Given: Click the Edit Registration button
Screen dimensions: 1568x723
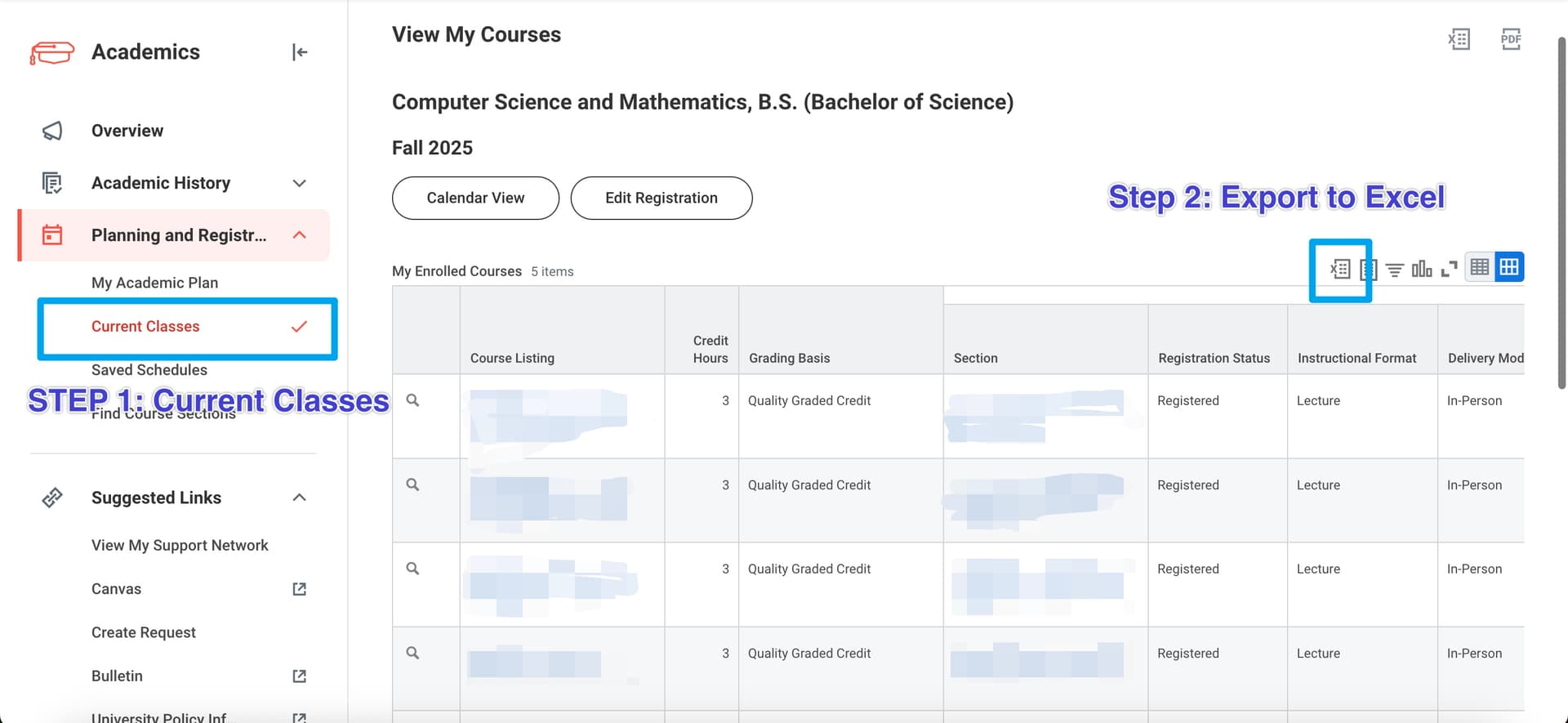Looking at the screenshot, I should [x=661, y=199].
